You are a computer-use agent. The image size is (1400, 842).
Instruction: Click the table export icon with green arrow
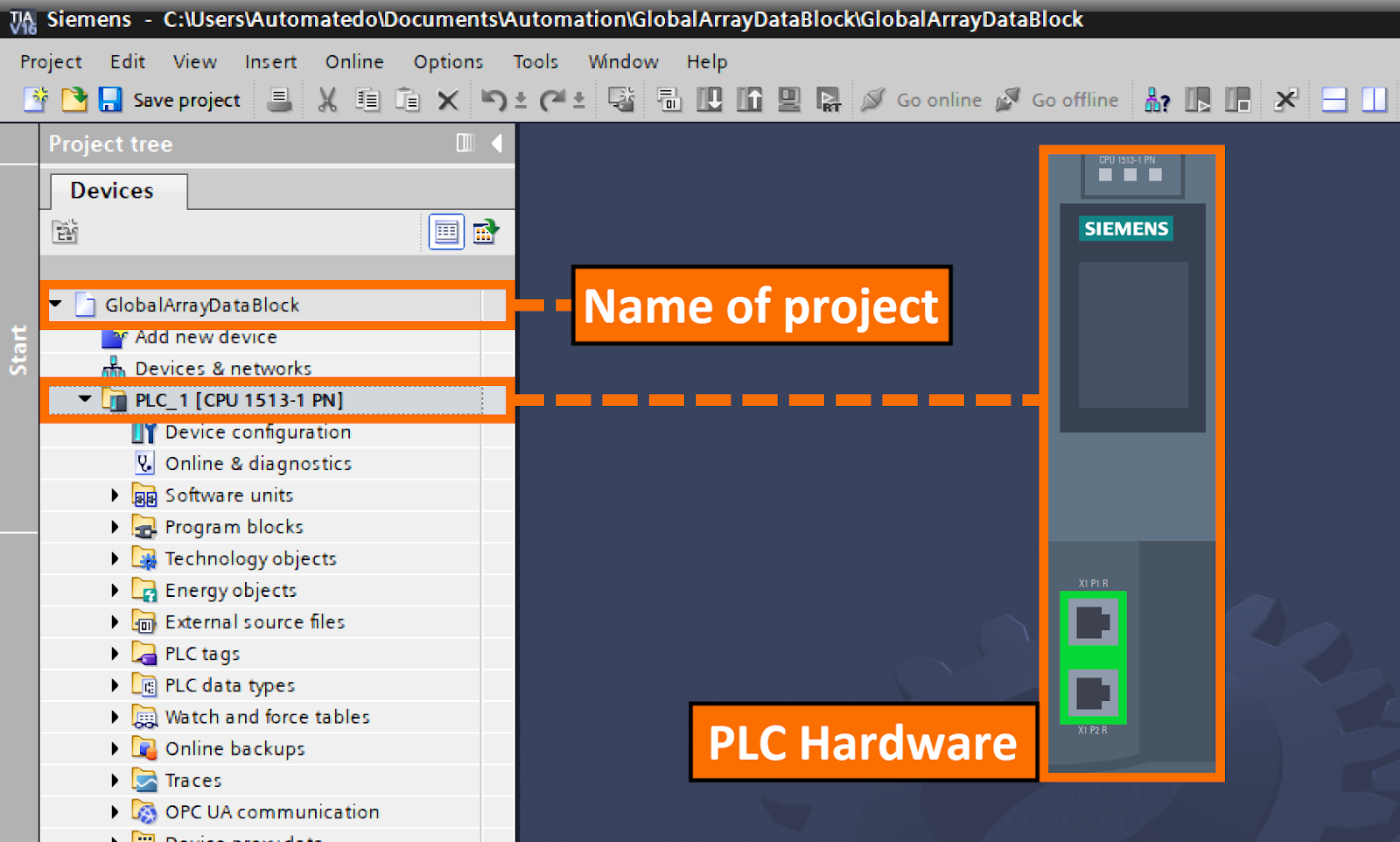pos(486,232)
